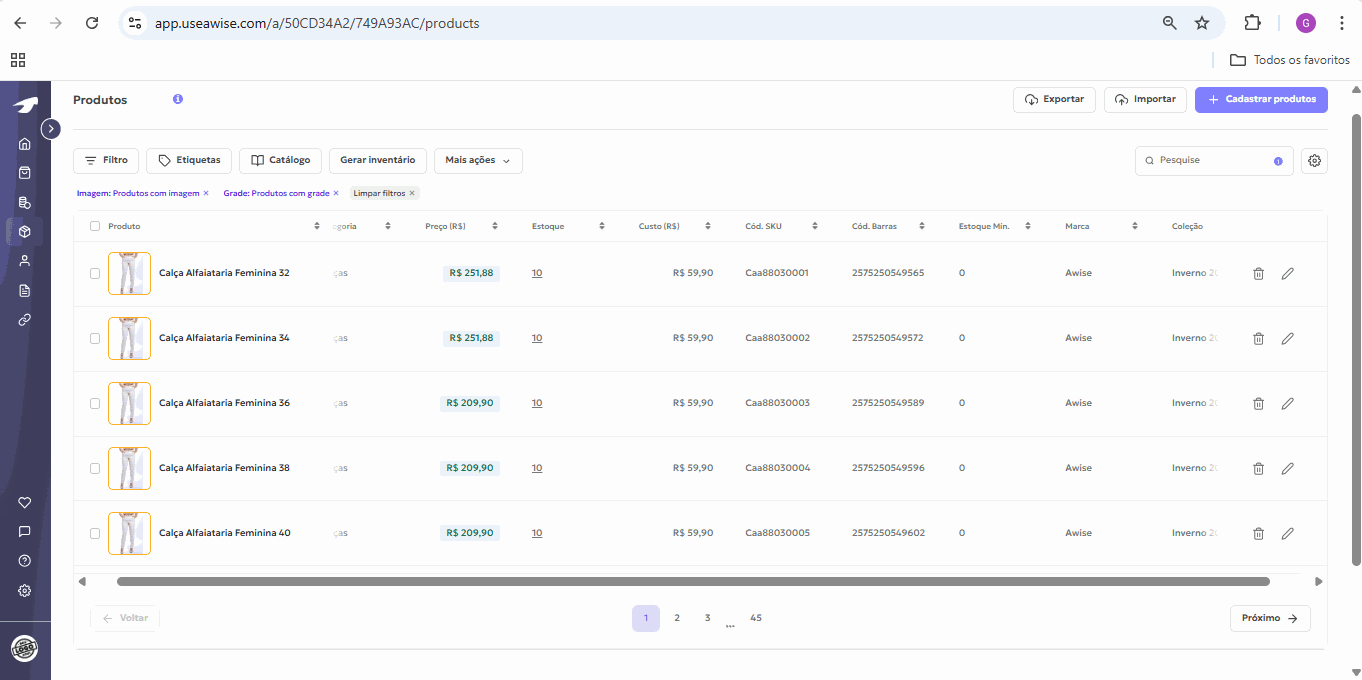This screenshot has height=680, width=1362.
Task: Click the info icon beside Produtos title
Action: 178,100
